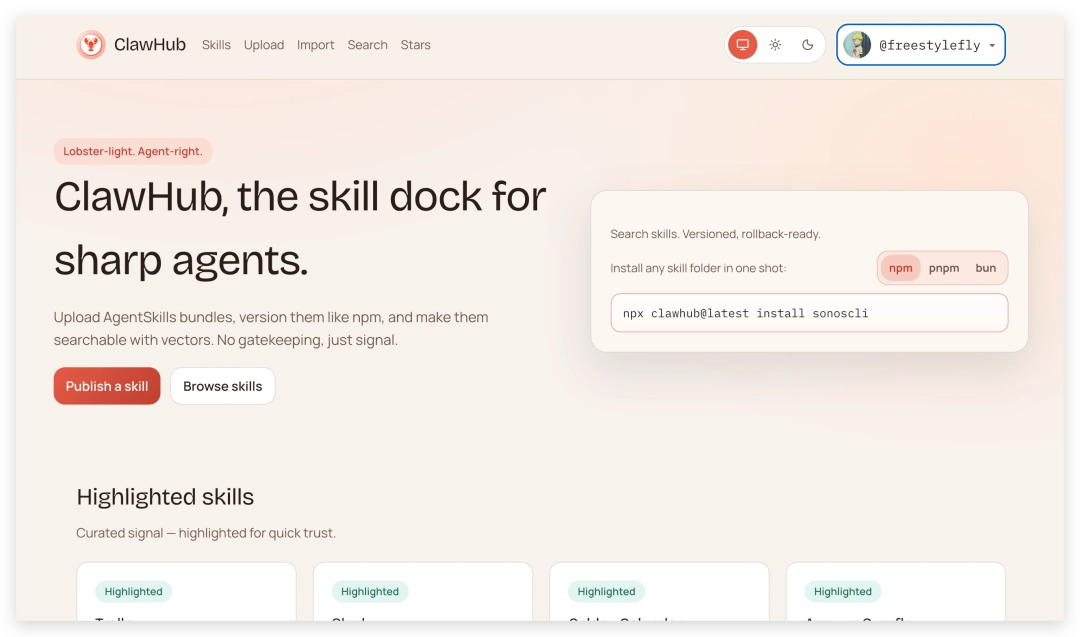The width and height of the screenshot is (1080, 637).
Task: Open the Search page
Action: coord(367,45)
